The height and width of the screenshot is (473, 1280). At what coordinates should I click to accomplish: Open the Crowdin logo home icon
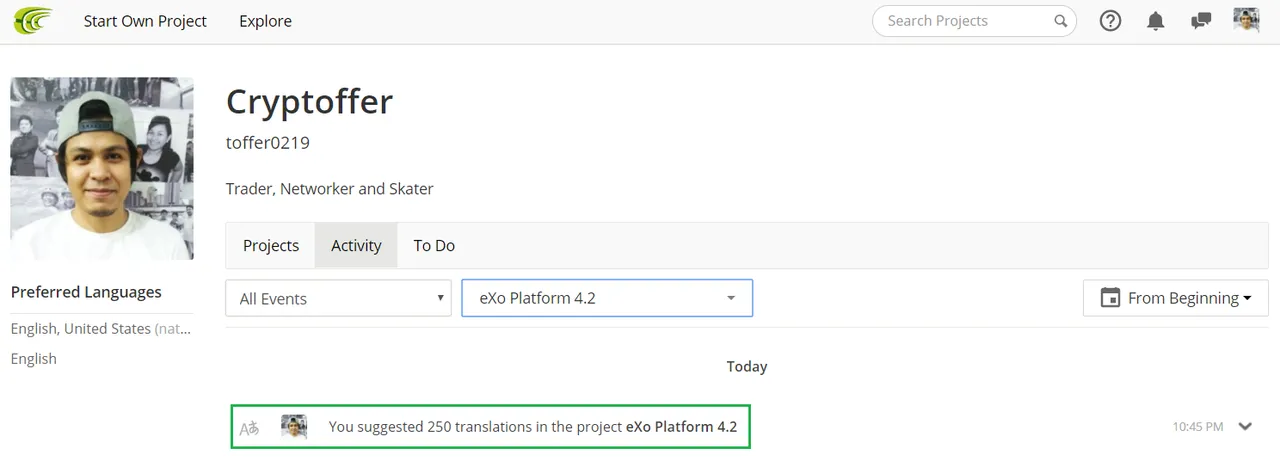pyautogui.click(x=32, y=21)
